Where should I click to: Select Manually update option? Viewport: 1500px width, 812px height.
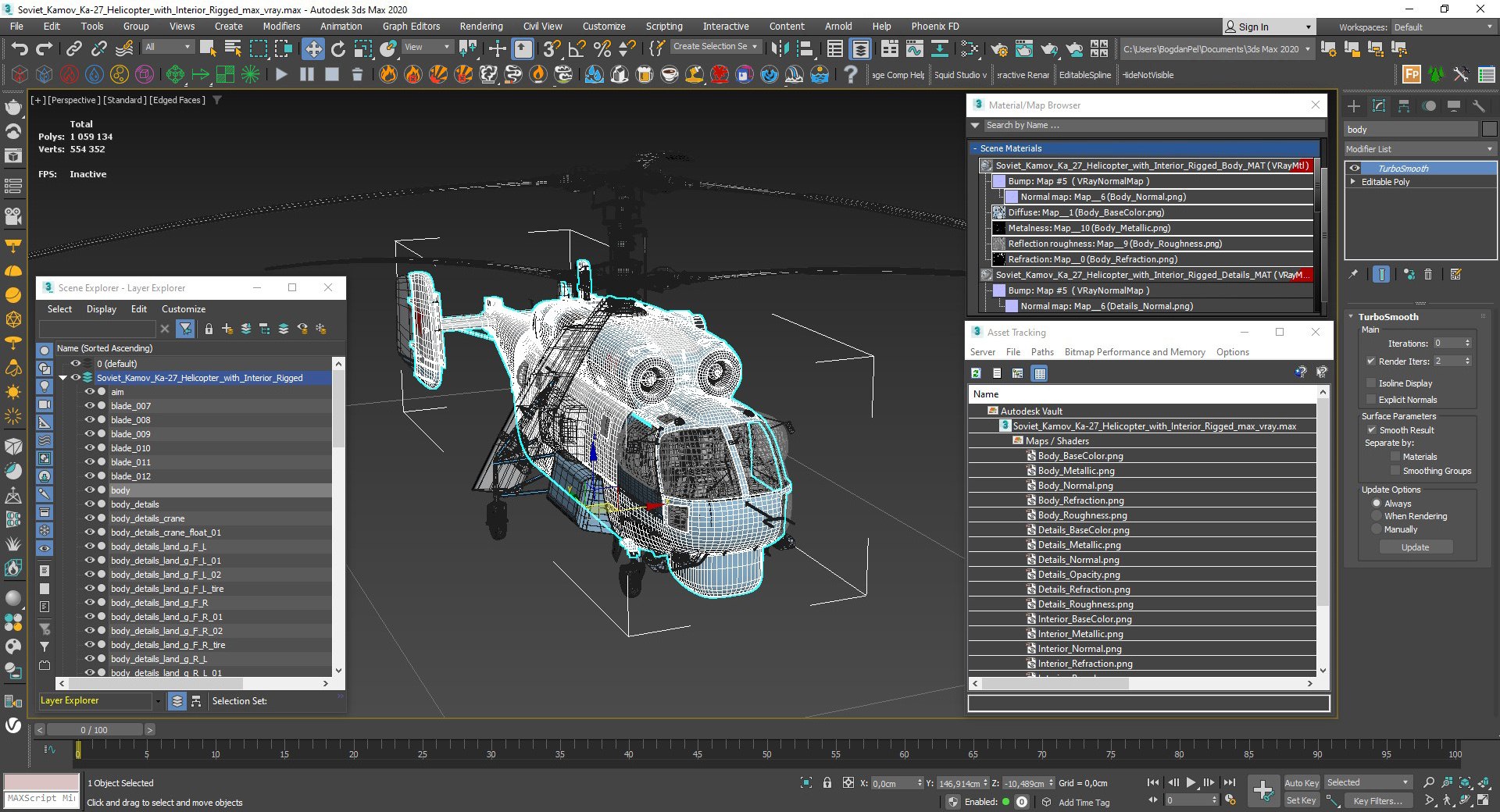point(1377,529)
